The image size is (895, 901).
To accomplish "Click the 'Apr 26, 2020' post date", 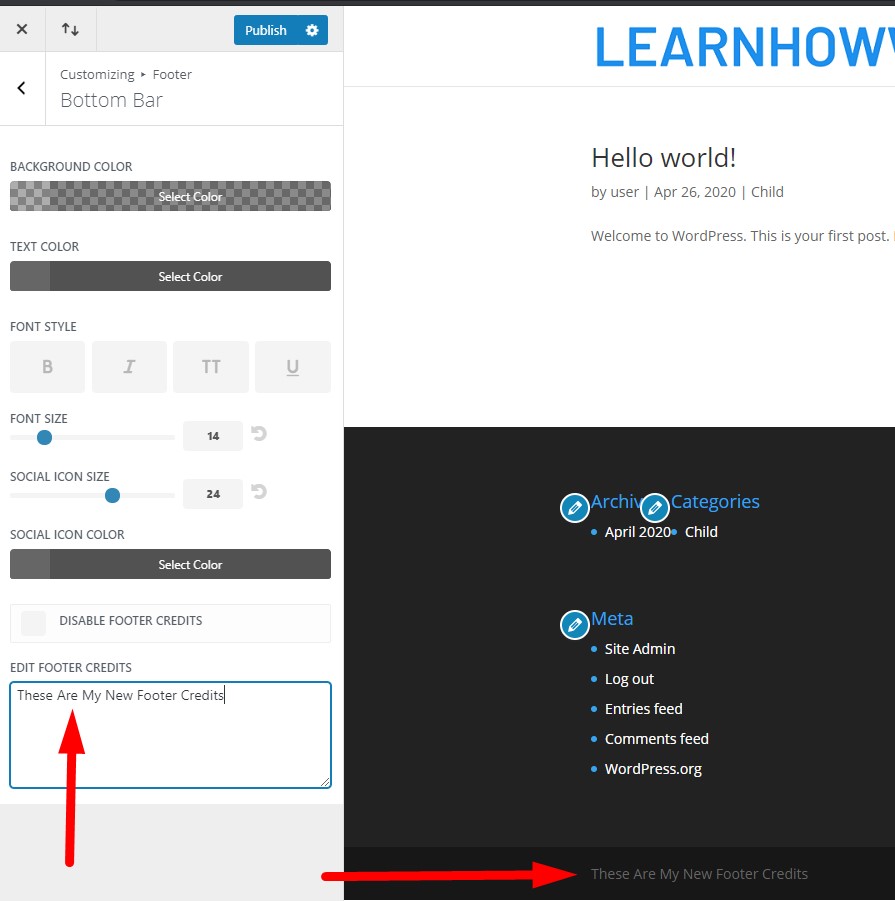I will click(695, 192).
